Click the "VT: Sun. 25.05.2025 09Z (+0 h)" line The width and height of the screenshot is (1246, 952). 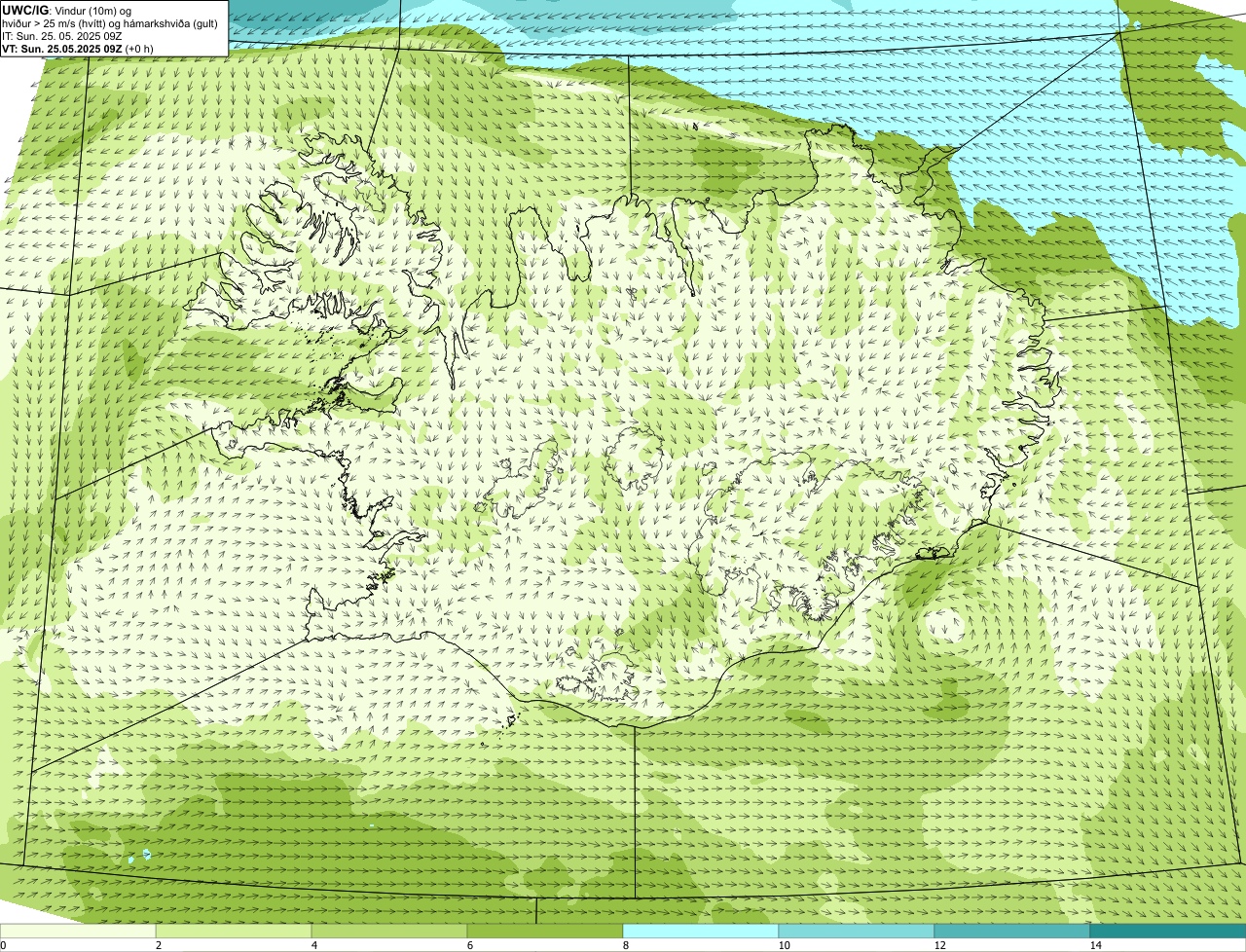pyautogui.click(x=78, y=48)
